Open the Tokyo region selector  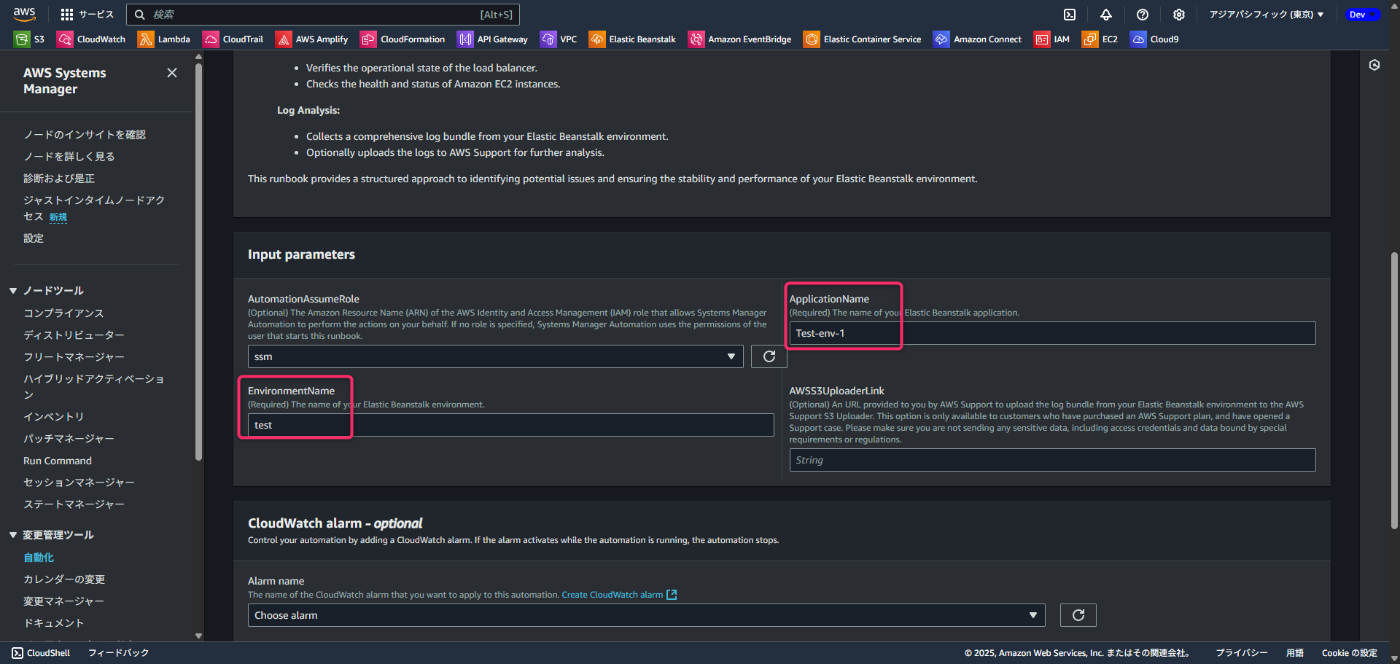(1266, 15)
